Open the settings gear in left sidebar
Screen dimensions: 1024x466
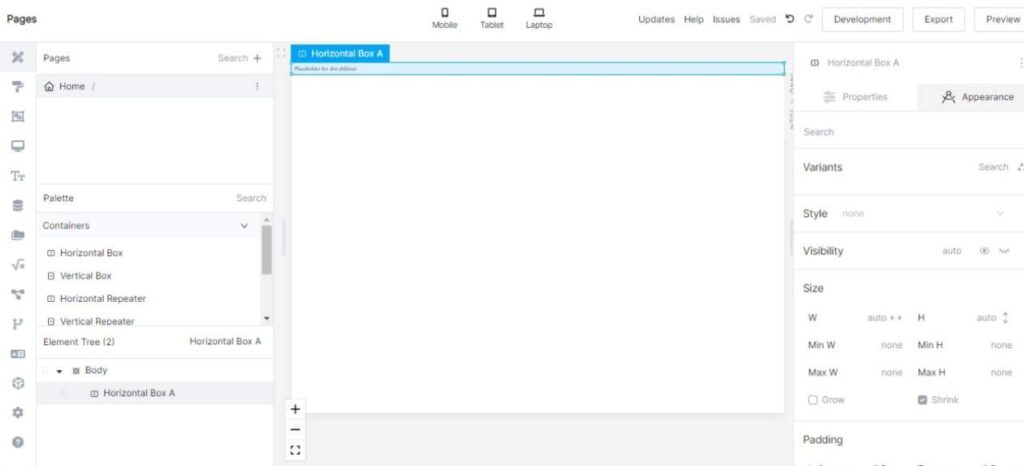17,412
